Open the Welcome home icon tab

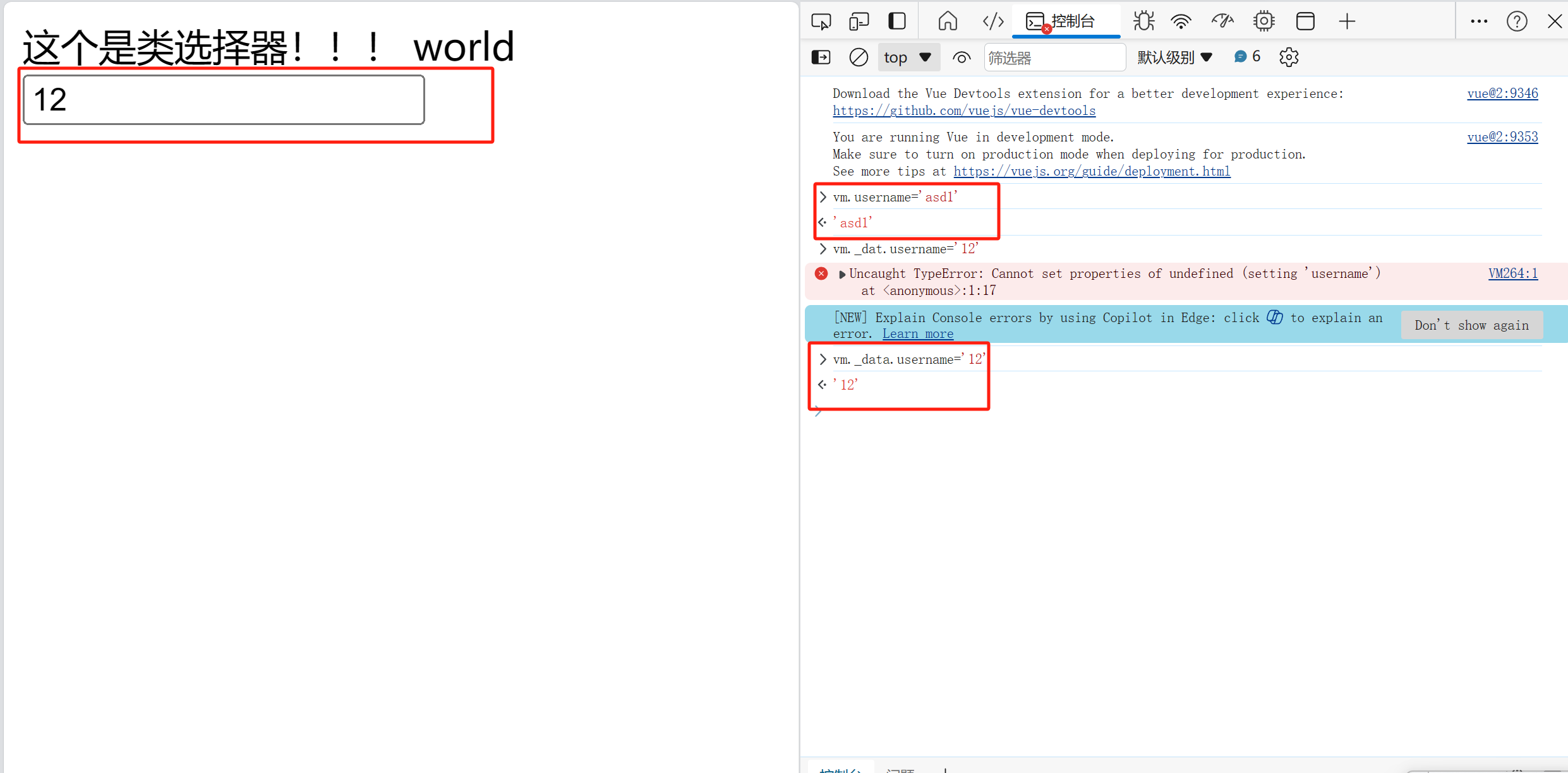pyautogui.click(x=947, y=21)
